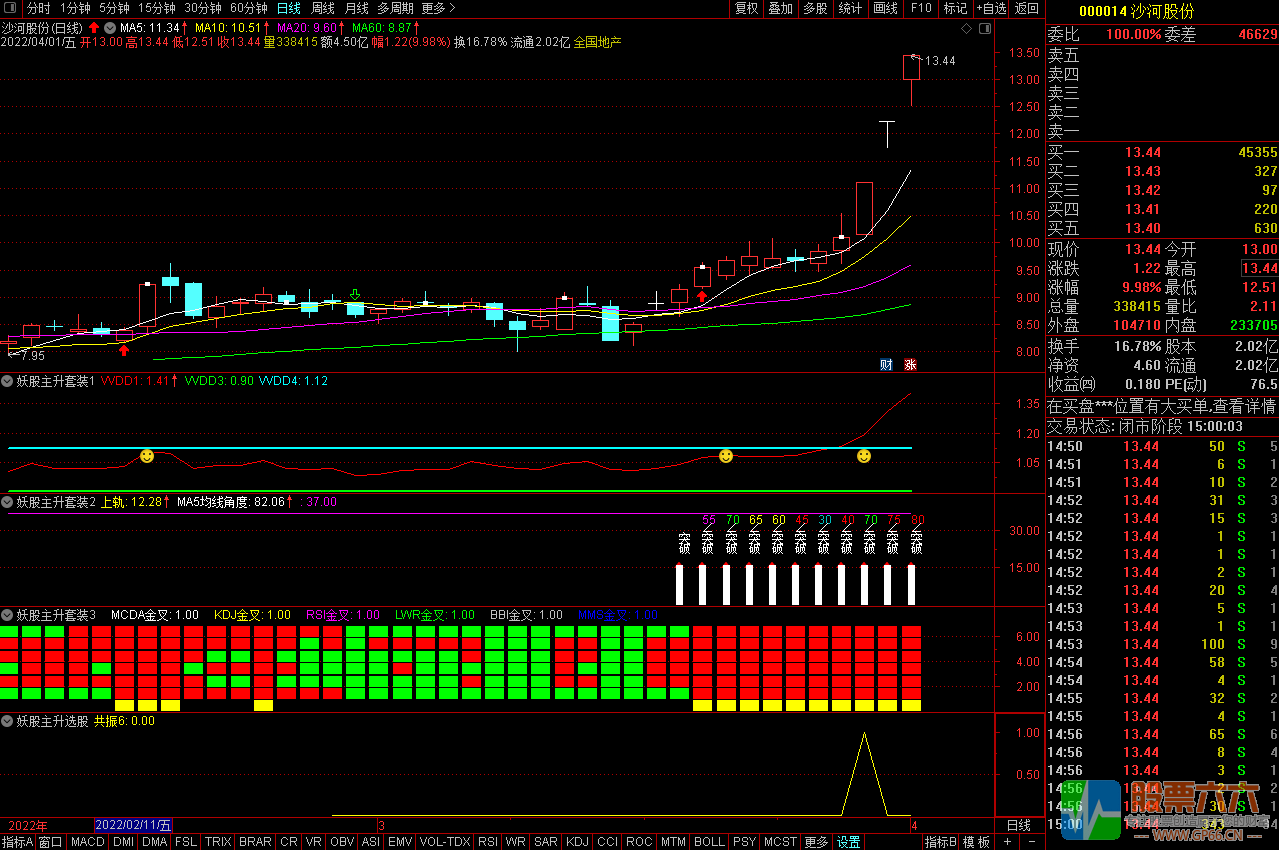
Task: Click the 窗口 bottom bar item
Action: pos(51,842)
